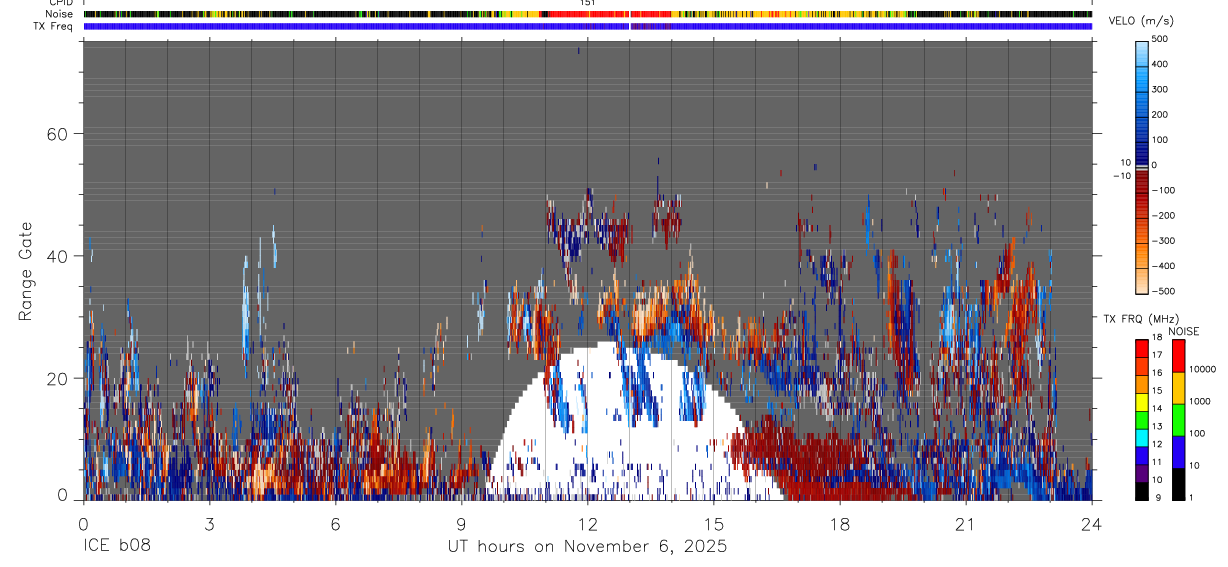Pick the green noise legend swatch
This screenshot has width=1228, height=567.
1178,420
